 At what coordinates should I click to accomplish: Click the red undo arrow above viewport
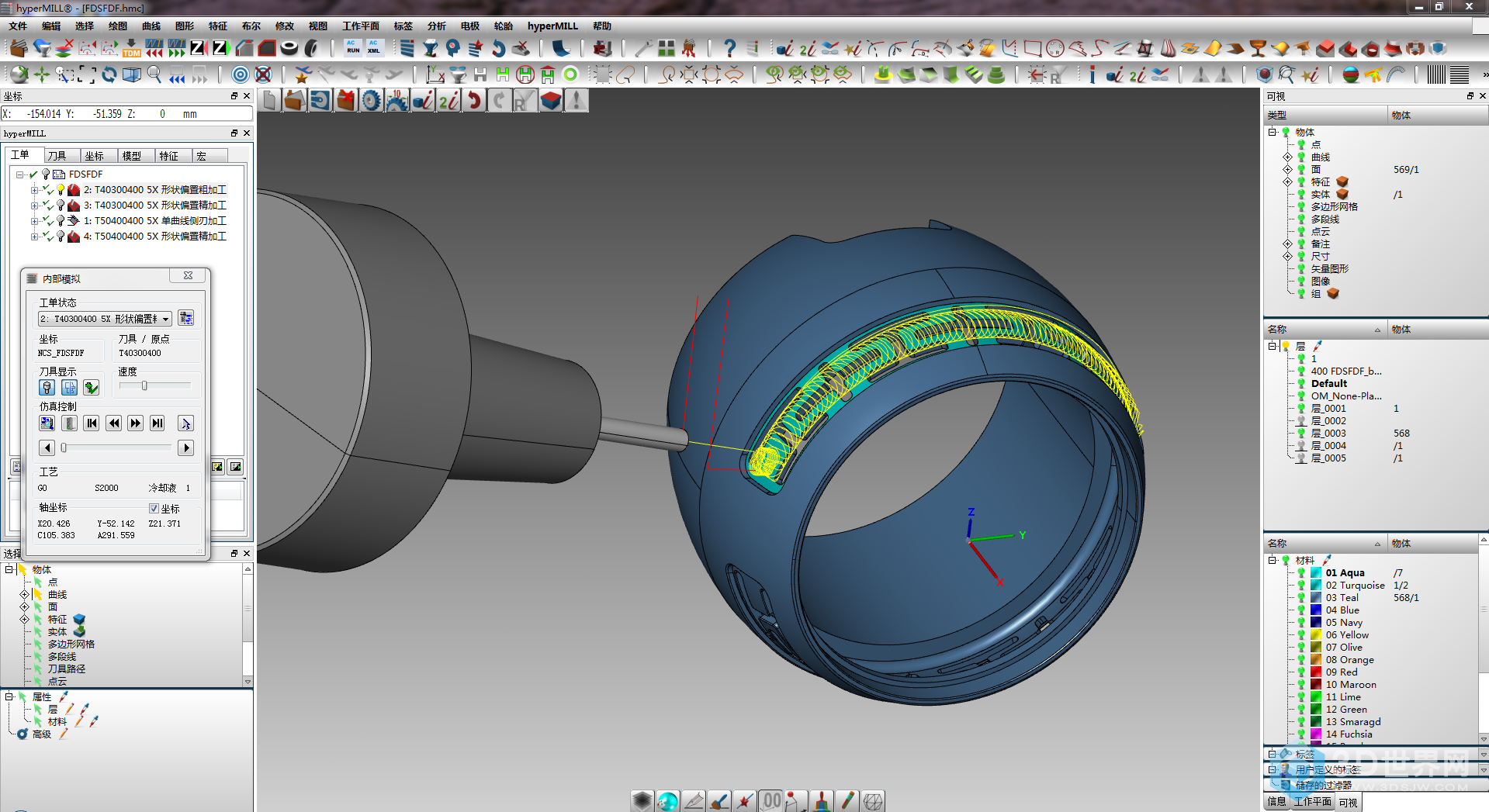click(473, 101)
